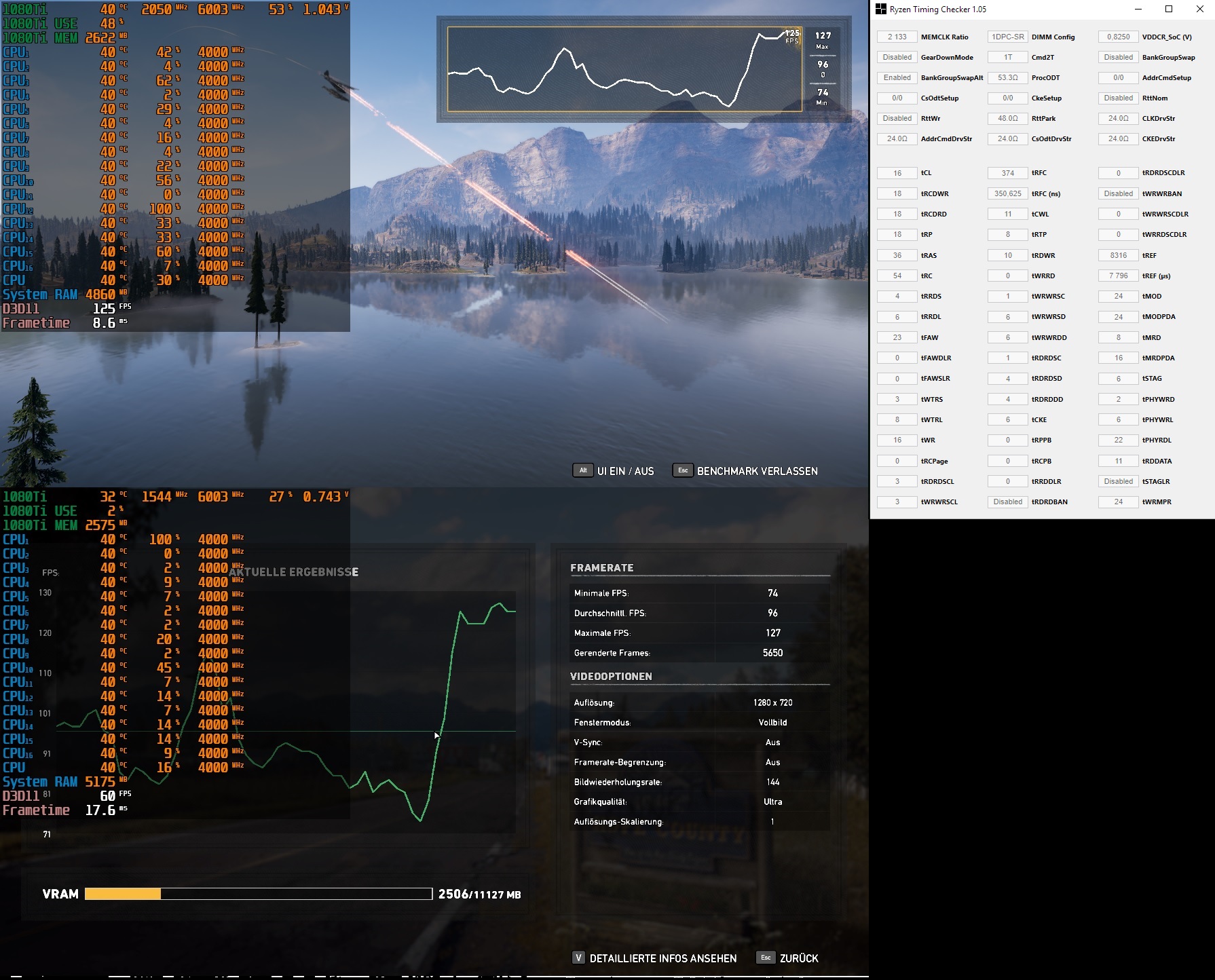Click the 'Auflösungs-Skalierung:' row
1215x980 pixels.
click(x=700, y=822)
